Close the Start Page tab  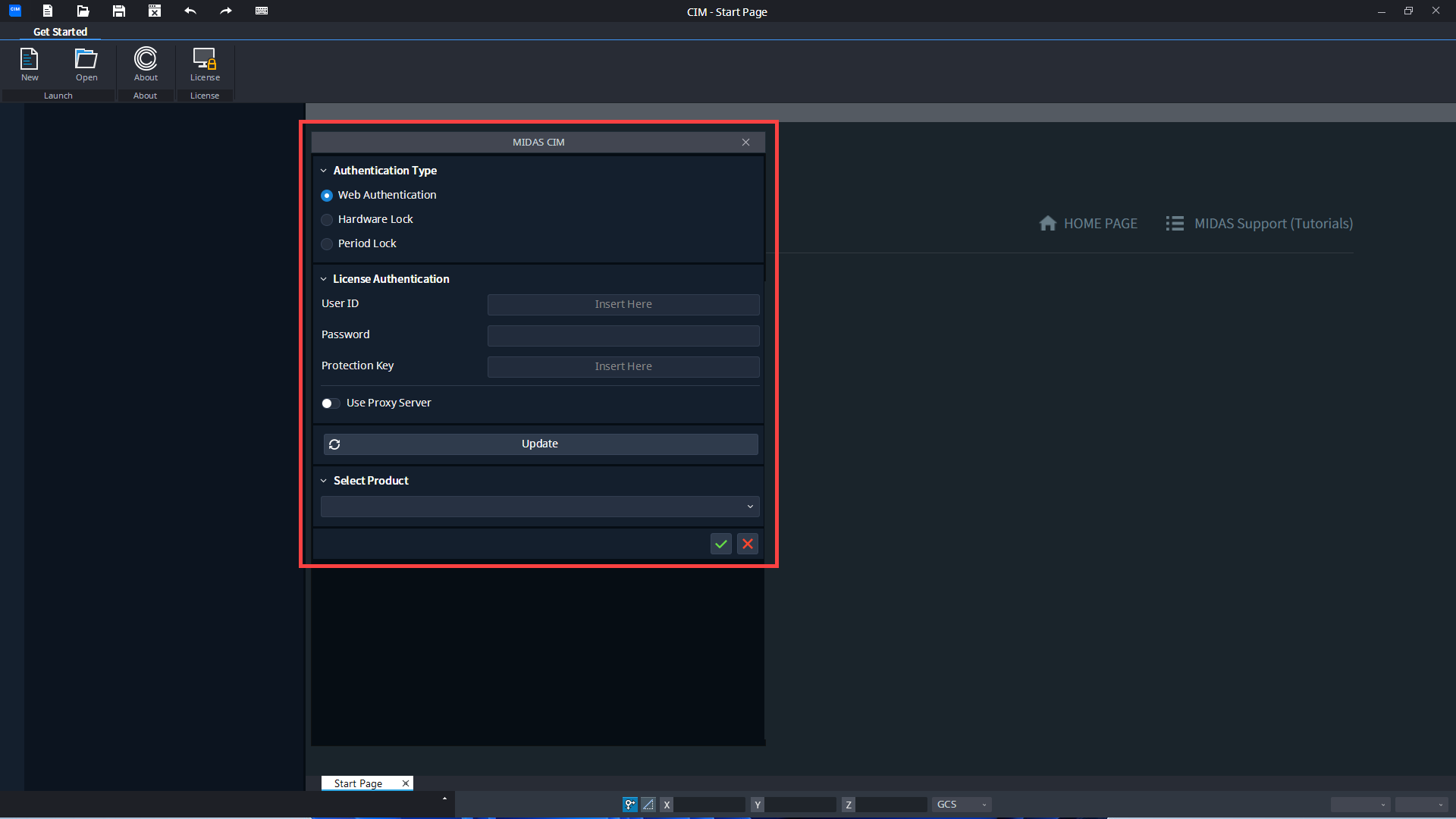click(x=406, y=783)
